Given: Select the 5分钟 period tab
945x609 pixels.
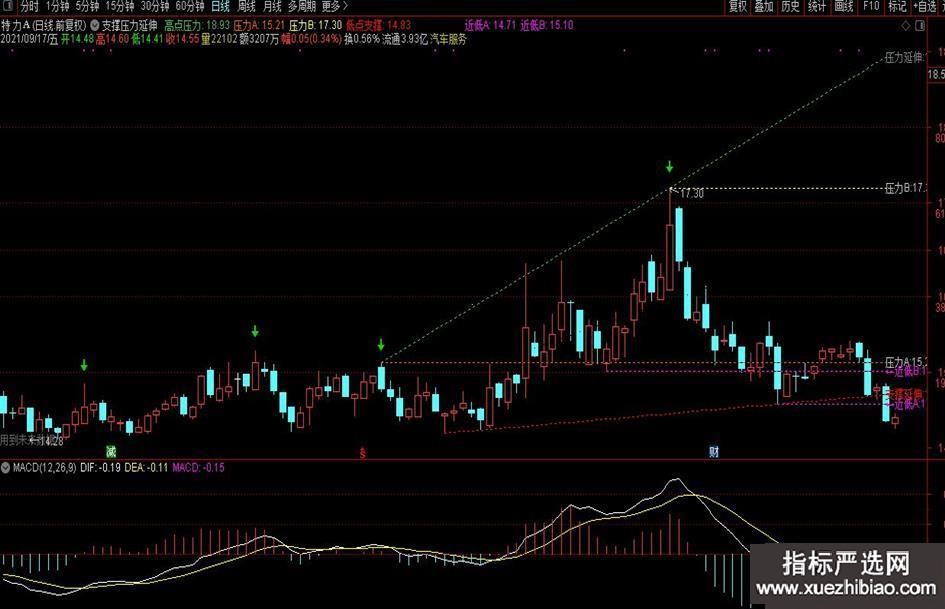Looking at the screenshot, I should coord(87,7).
